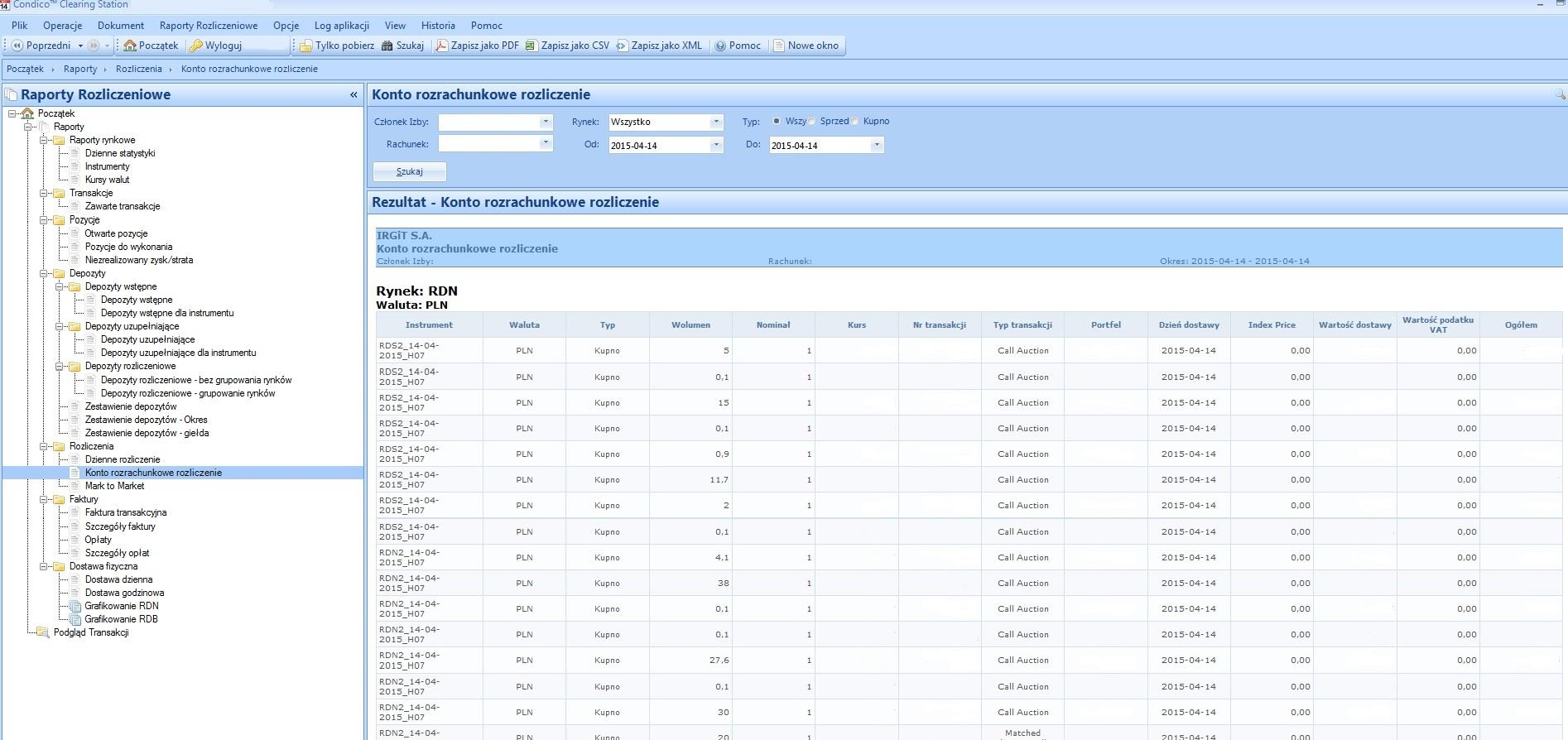Open the Plik menu
The height and width of the screenshot is (740, 1568).
(x=20, y=26)
